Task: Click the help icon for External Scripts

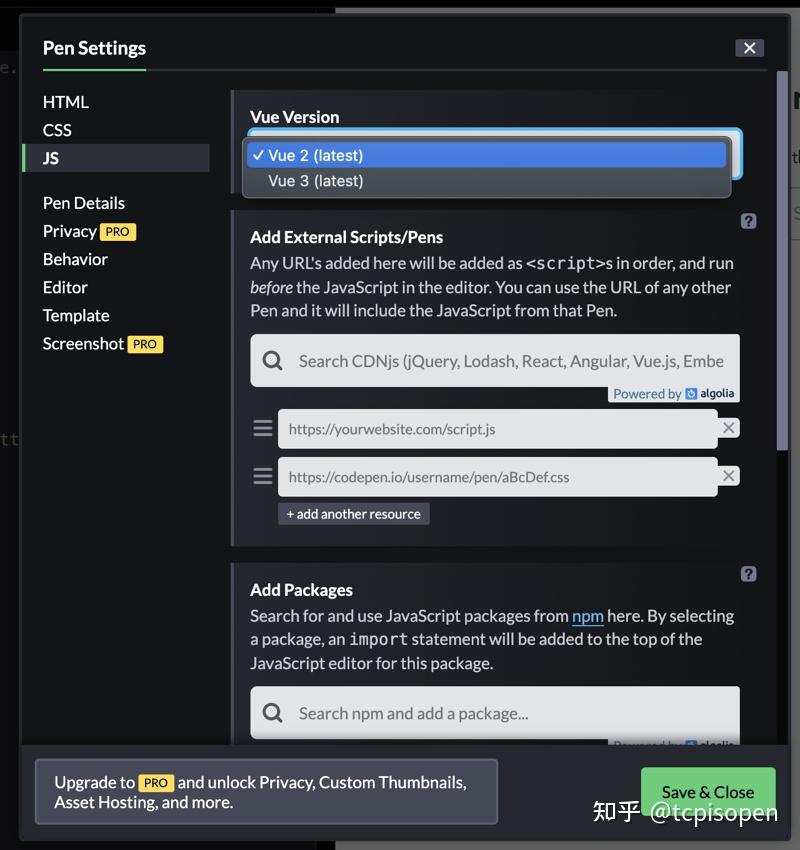Action: tap(748, 221)
